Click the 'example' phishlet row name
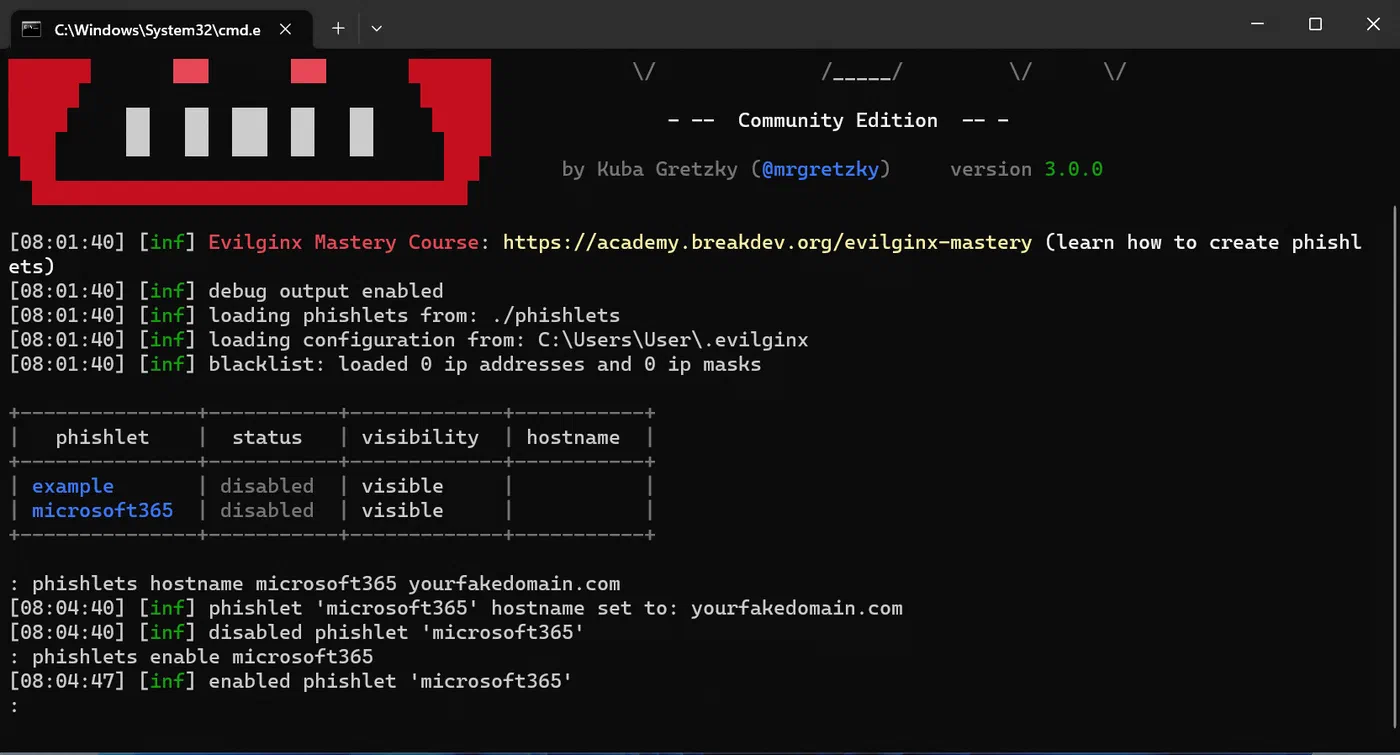1400x755 pixels. (73, 486)
